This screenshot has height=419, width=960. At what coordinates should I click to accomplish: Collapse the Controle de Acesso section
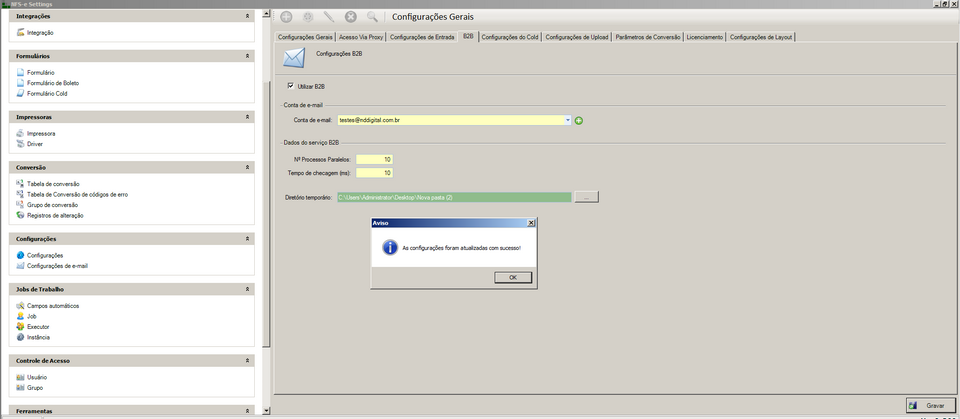pyautogui.click(x=247, y=361)
